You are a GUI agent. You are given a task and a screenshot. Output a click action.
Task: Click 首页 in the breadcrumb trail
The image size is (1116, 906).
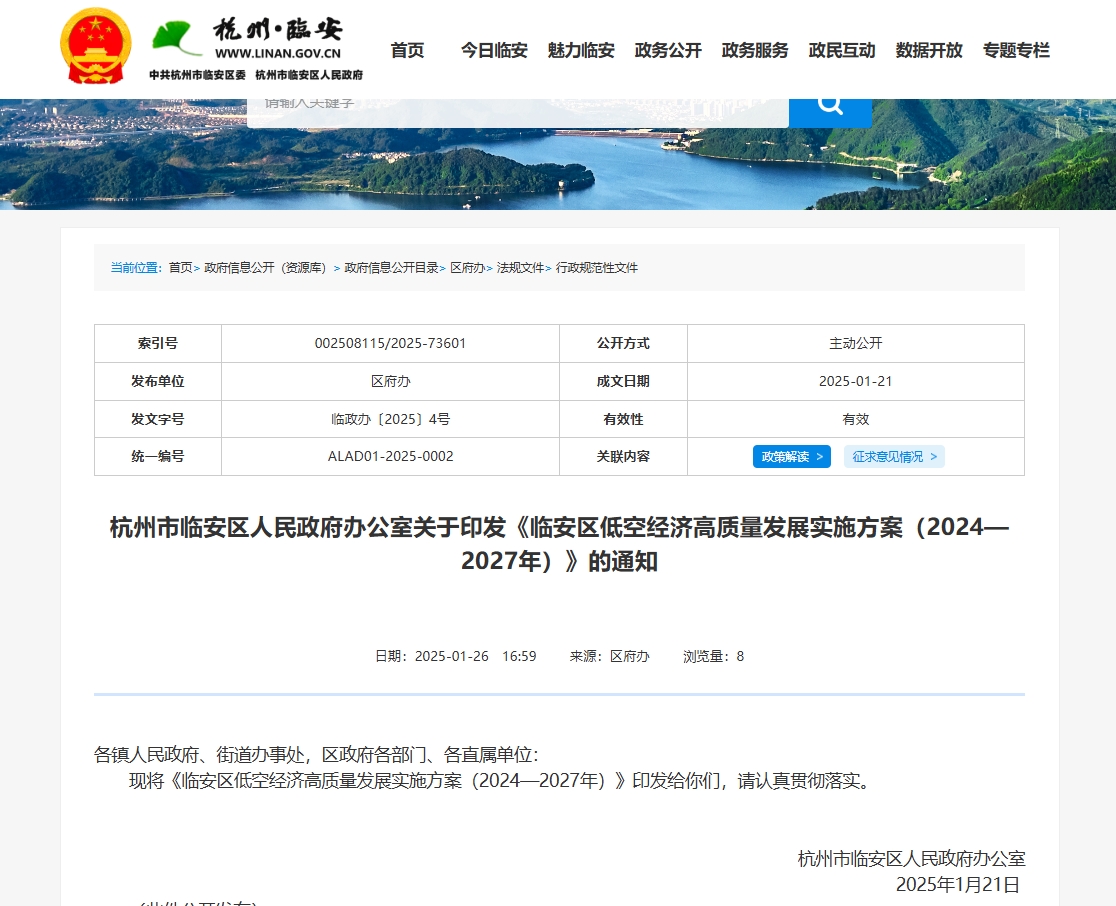180,268
